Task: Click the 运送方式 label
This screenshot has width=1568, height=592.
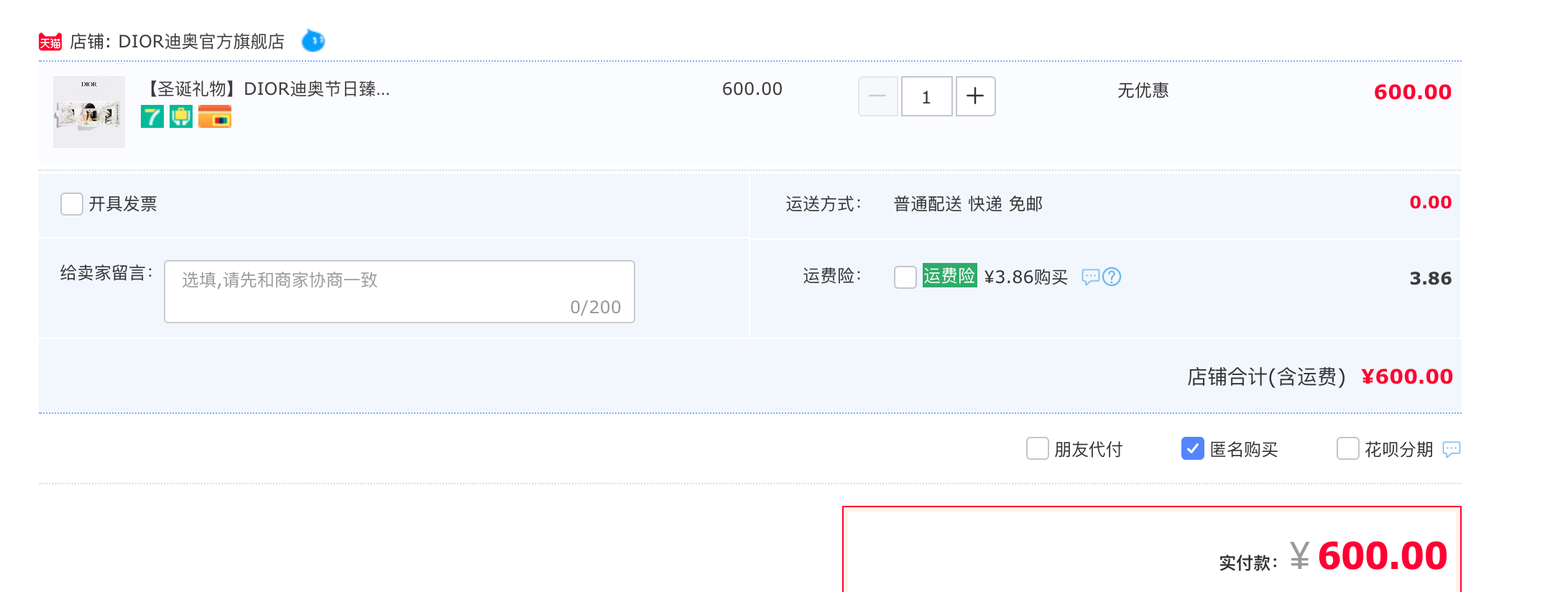Action: [824, 204]
